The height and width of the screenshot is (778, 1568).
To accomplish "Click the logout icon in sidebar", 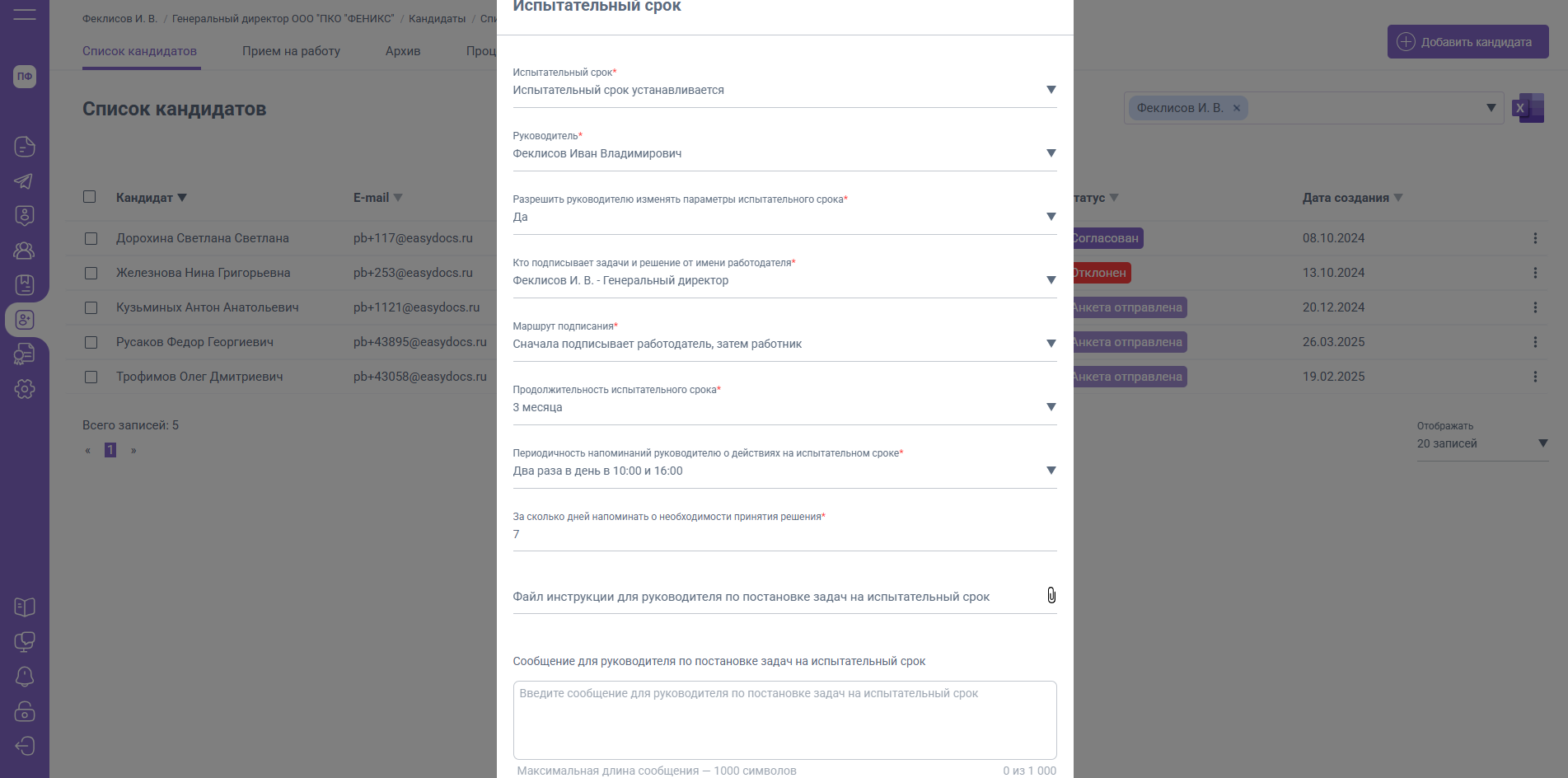I will 25,746.
